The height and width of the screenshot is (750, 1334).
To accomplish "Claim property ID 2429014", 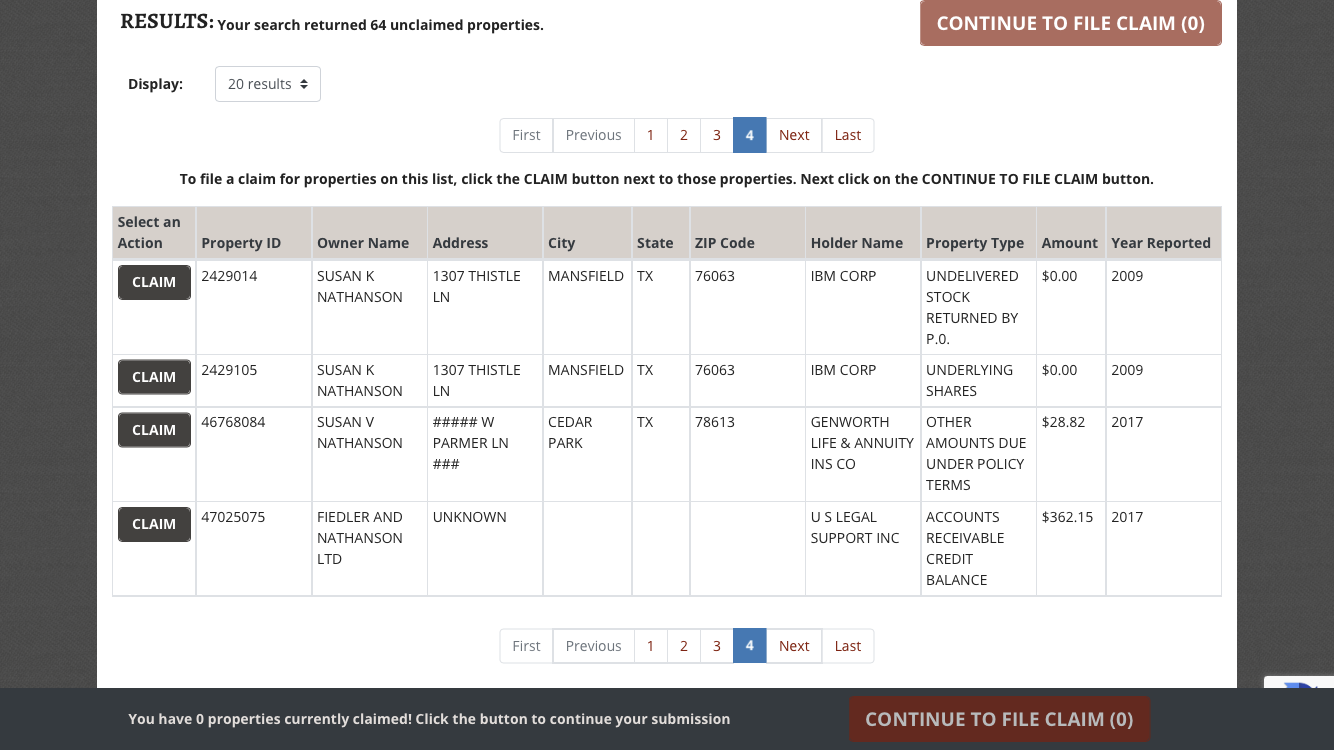I will 154,282.
